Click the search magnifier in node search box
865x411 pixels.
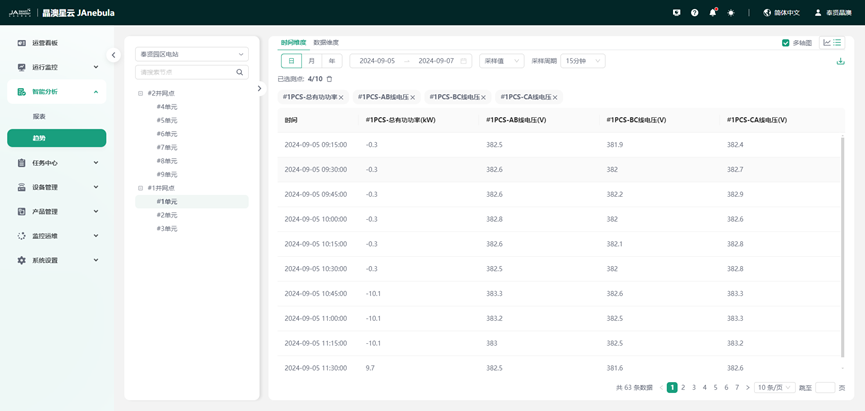click(240, 73)
